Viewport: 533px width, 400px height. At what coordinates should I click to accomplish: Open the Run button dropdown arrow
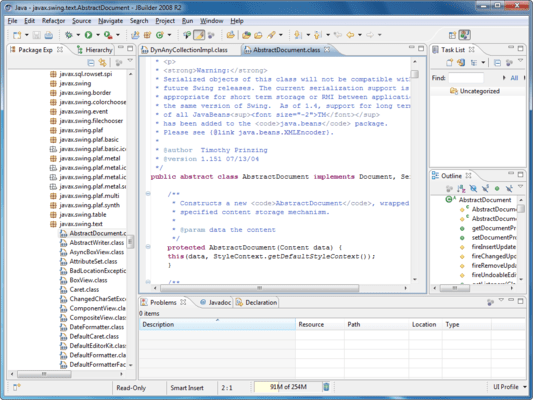coord(98,35)
